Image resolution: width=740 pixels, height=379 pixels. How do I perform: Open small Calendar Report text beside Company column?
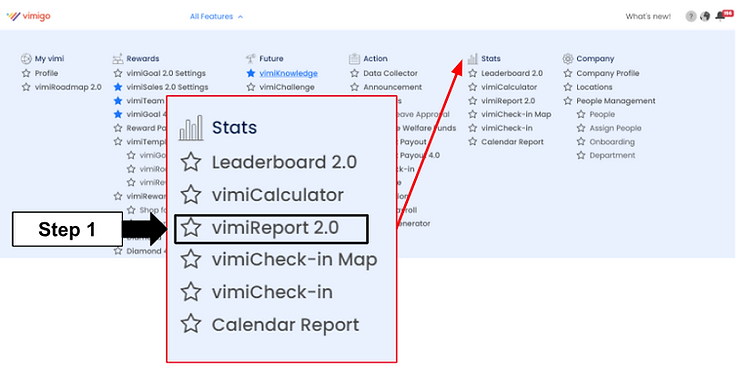513,142
